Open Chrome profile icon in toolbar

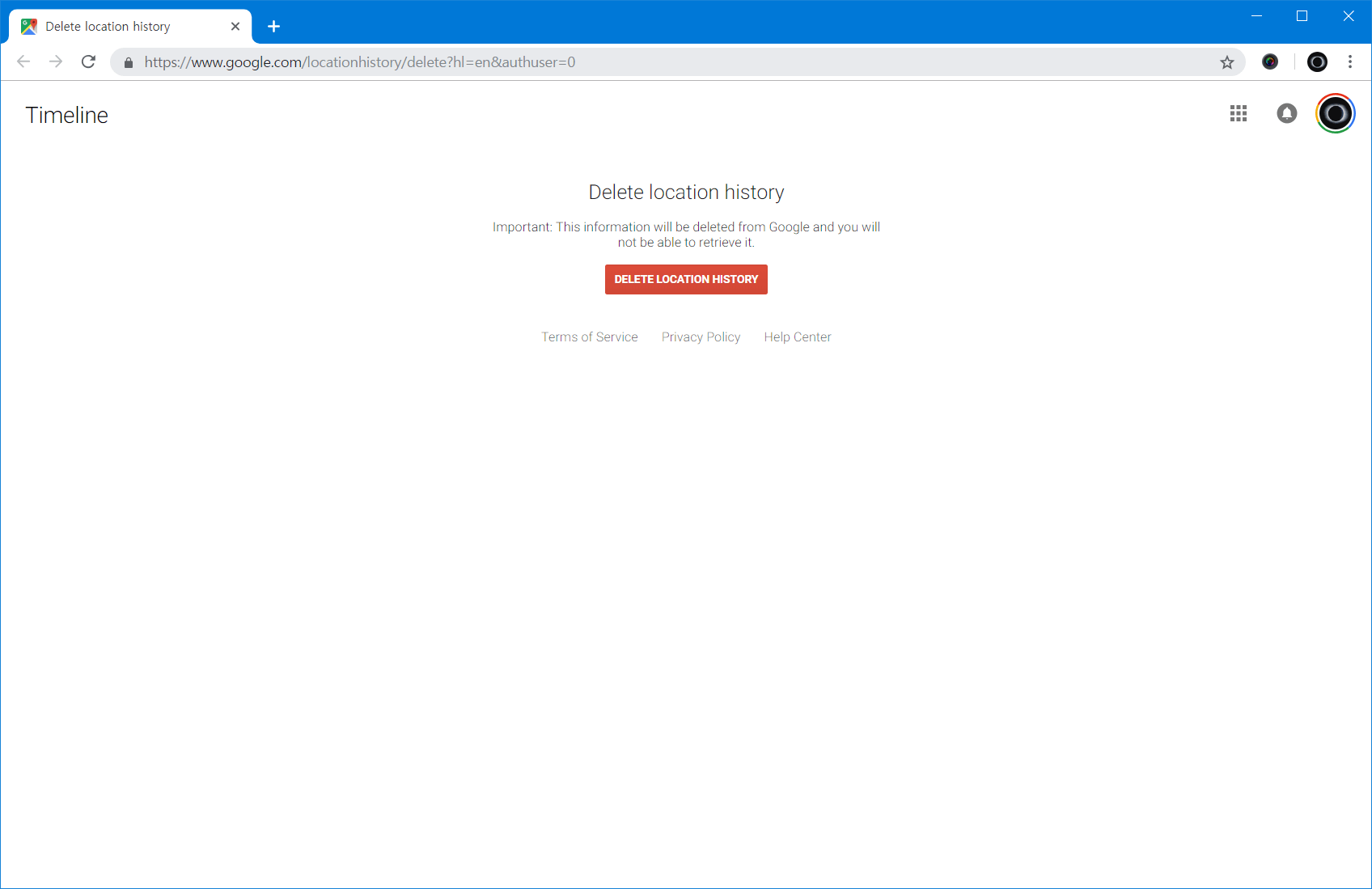1317,61
